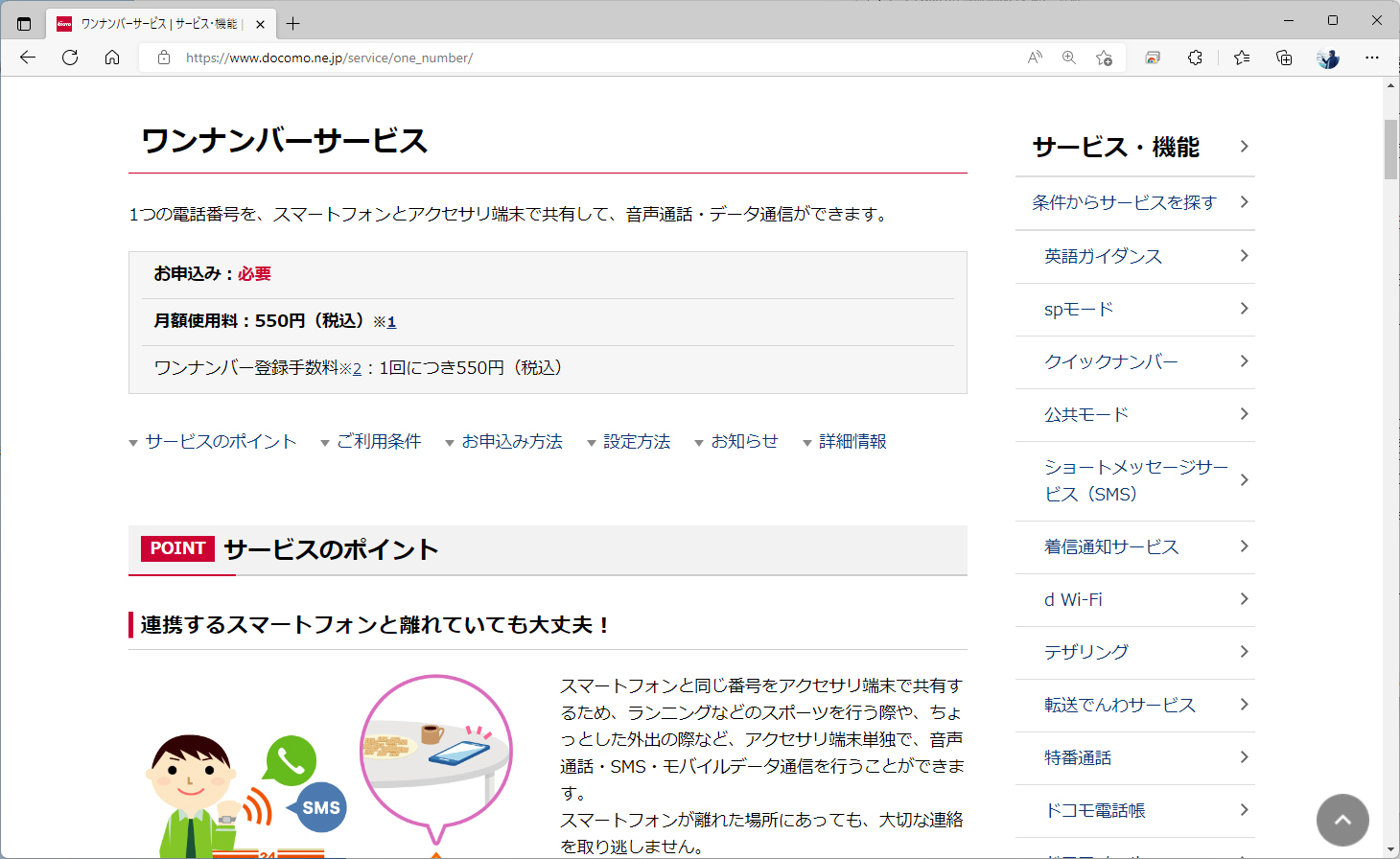Close the ワンナンバーサービス tab
Image resolution: width=1400 pixels, height=859 pixels.
[260, 24]
